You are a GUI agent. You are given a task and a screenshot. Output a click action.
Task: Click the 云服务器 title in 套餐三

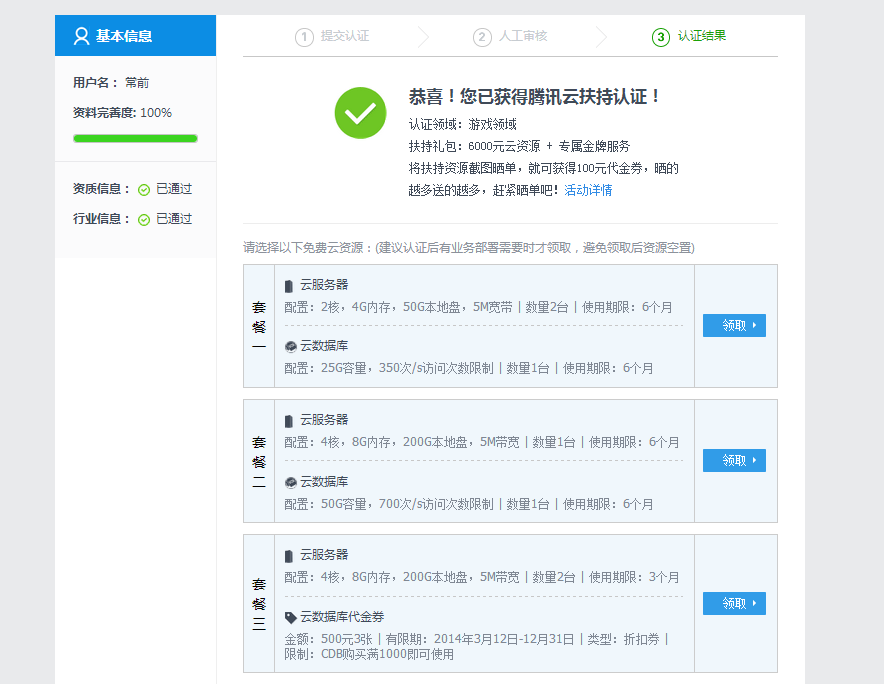(x=324, y=555)
